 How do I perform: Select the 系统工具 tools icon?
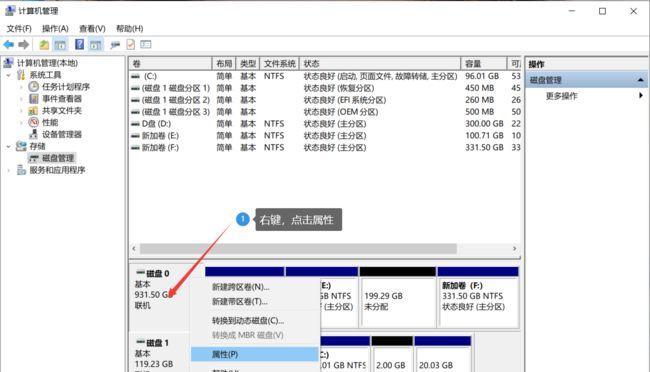(x=21, y=75)
